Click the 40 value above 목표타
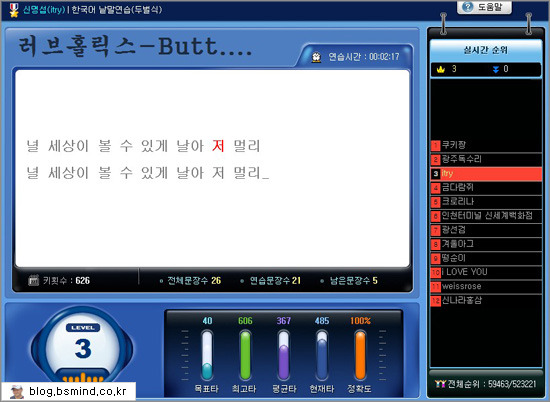Screen dimensions: 550x402 point(207,321)
